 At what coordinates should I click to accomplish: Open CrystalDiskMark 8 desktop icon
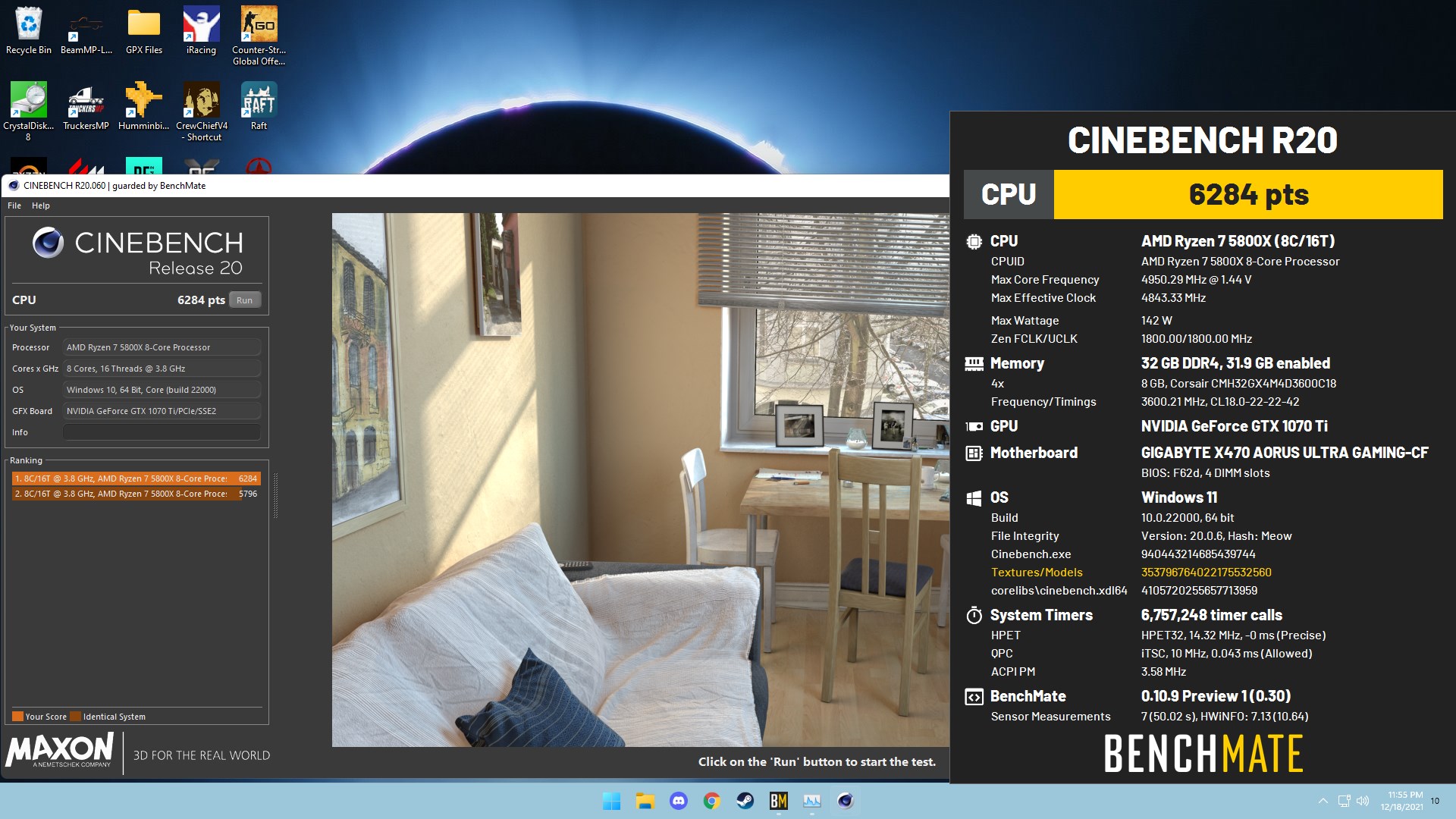coord(29,111)
